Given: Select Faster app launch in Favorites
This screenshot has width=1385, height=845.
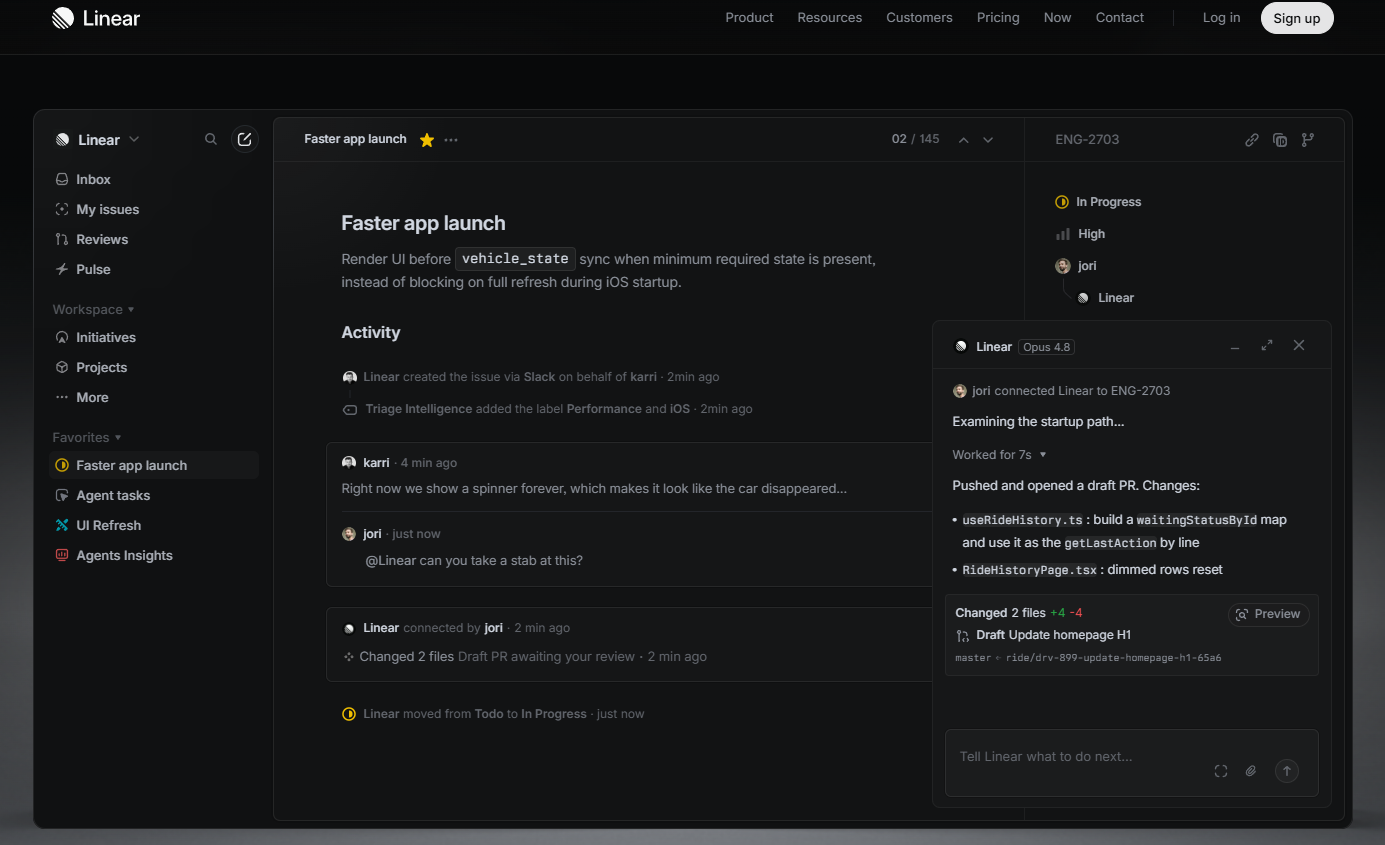Looking at the screenshot, I should point(154,465).
